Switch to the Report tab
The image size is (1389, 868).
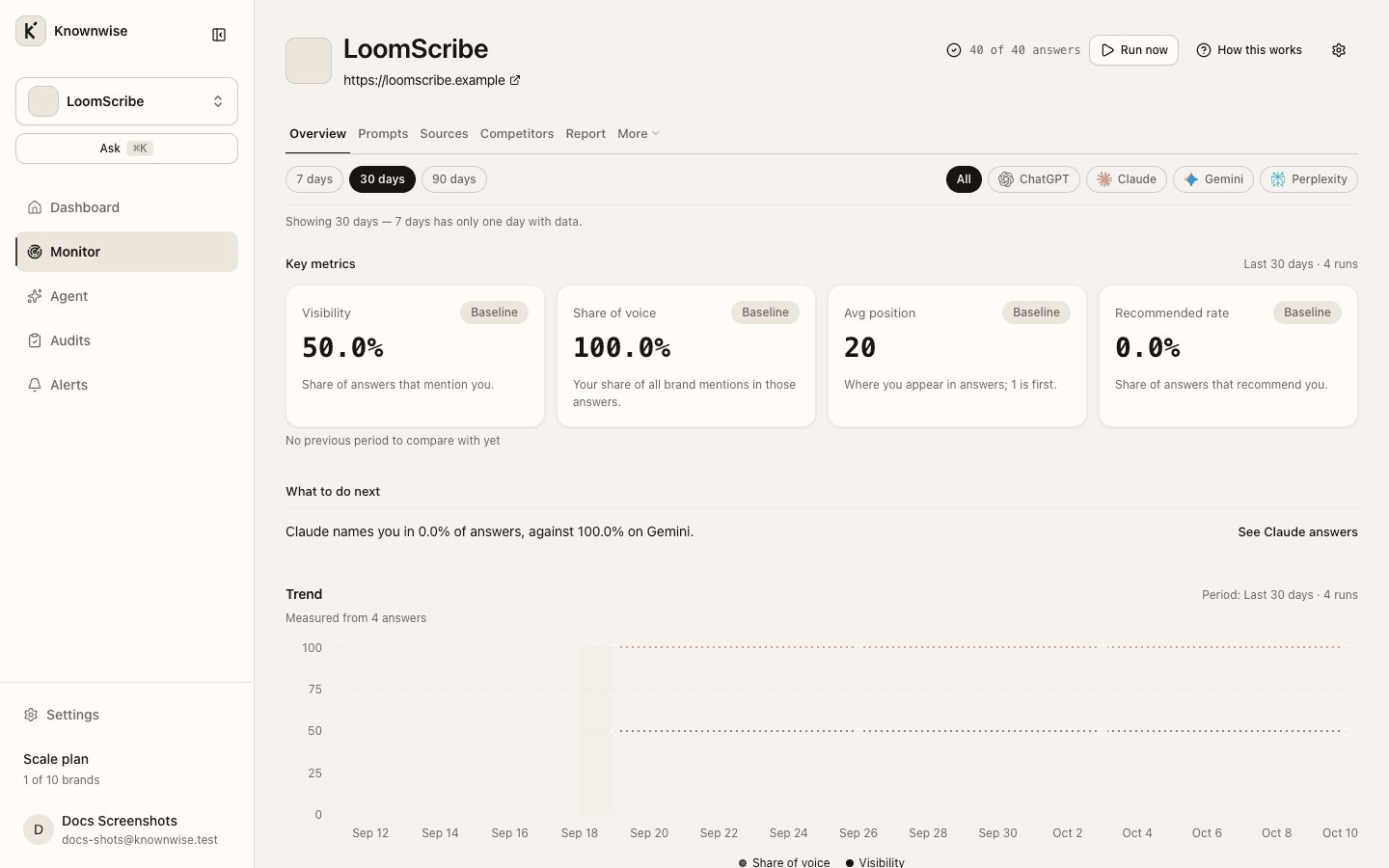(x=586, y=134)
